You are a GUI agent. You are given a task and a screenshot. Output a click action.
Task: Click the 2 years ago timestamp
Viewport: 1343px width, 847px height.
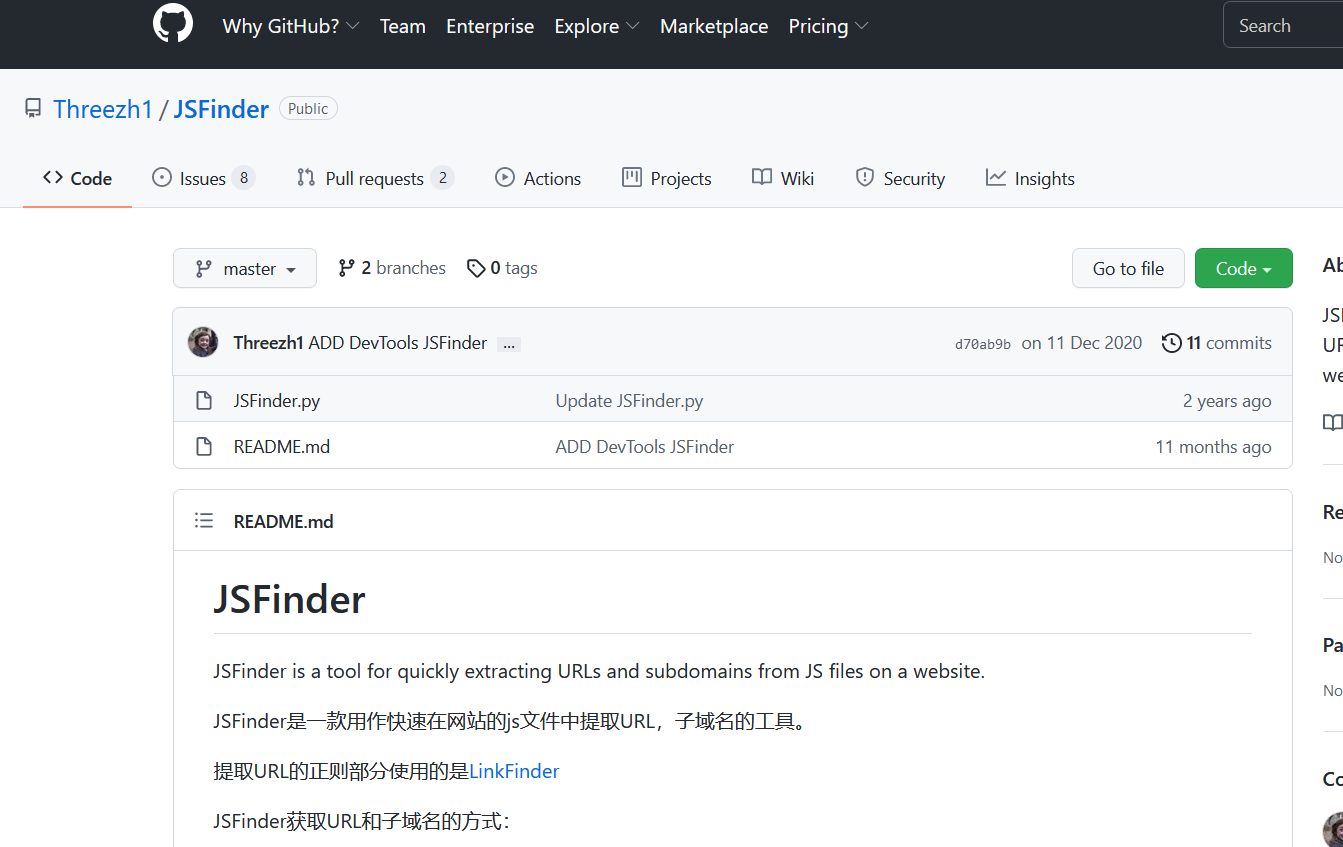pyautogui.click(x=1227, y=401)
